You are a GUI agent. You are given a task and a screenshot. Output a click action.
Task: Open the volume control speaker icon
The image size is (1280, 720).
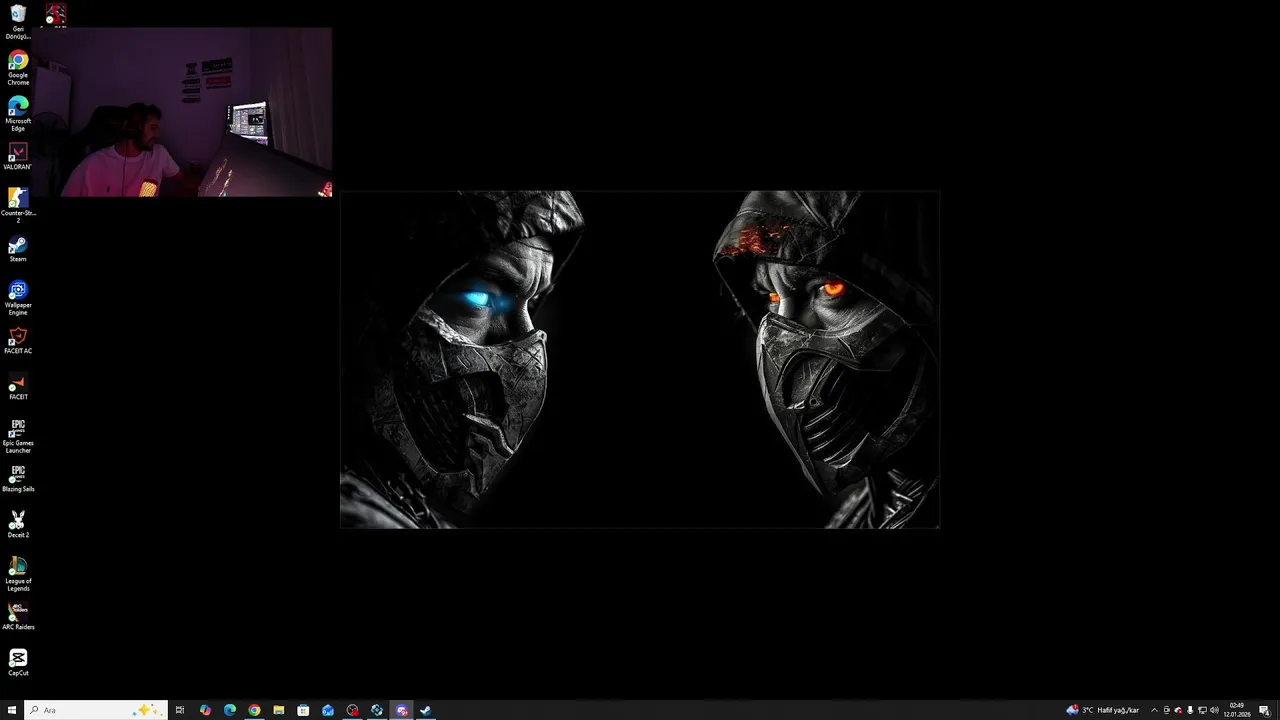tap(1214, 710)
